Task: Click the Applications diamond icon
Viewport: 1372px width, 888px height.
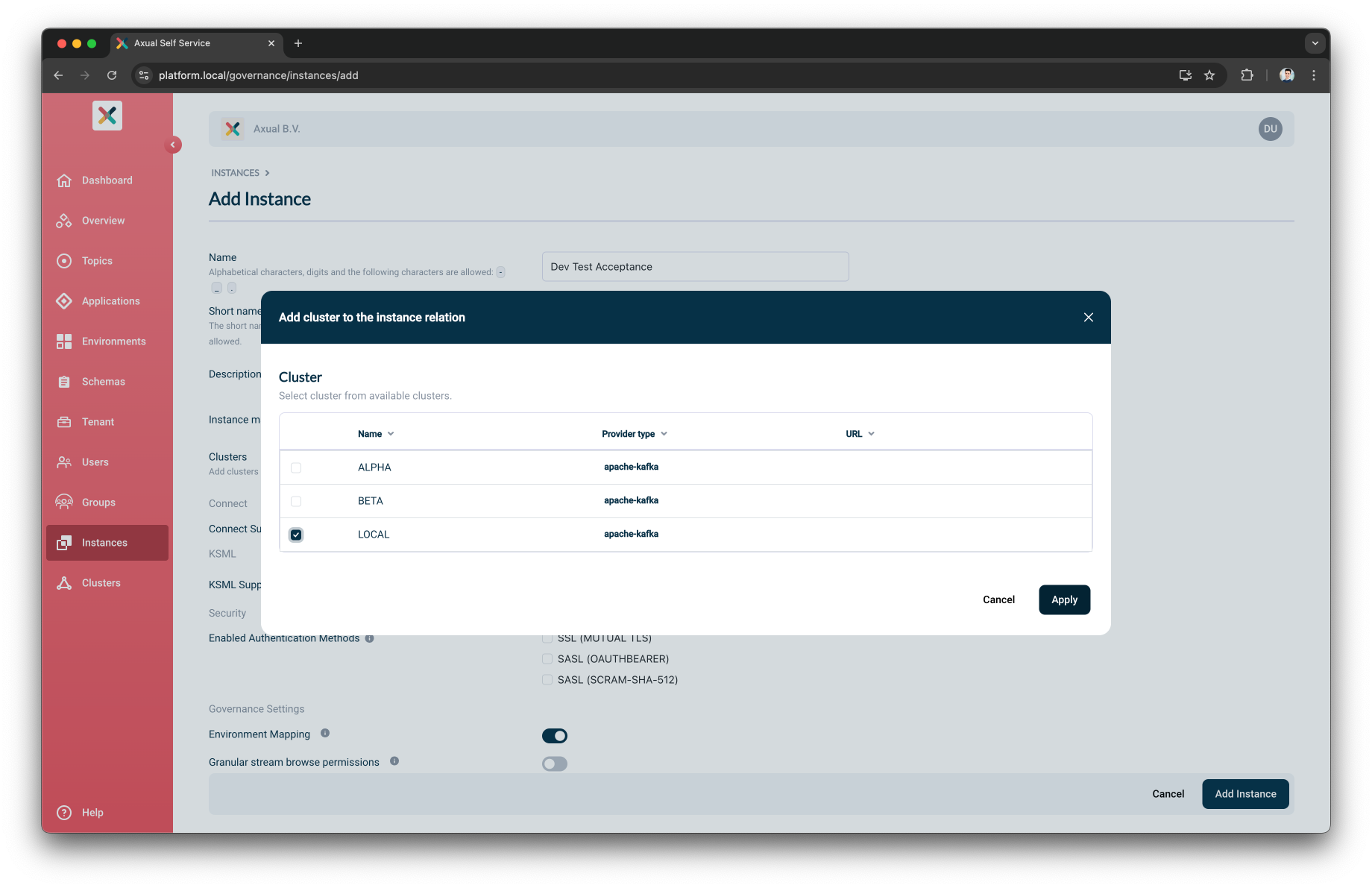Action: 64,301
